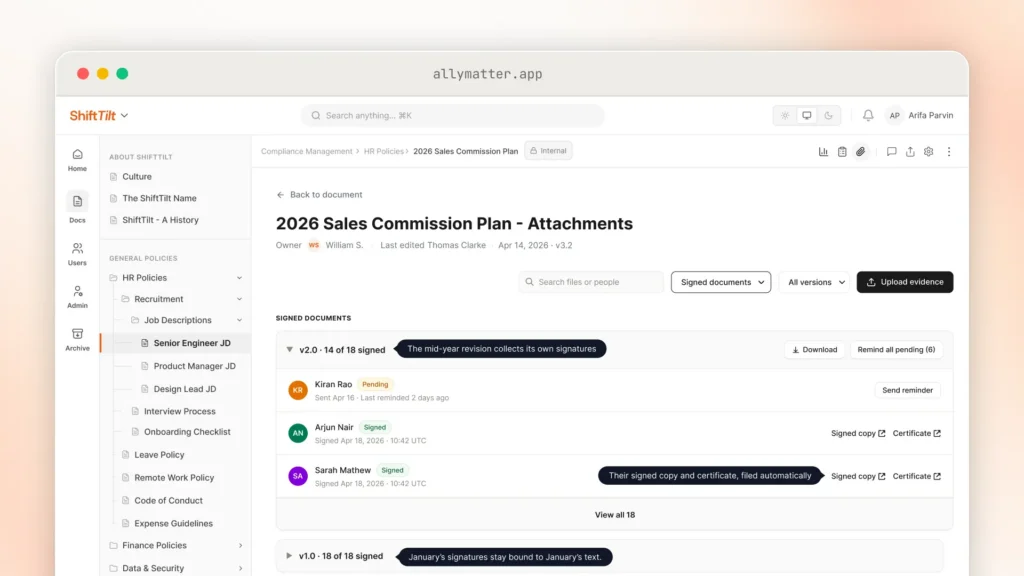
Task: Open the more options kebab menu
Action: tap(949, 152)
